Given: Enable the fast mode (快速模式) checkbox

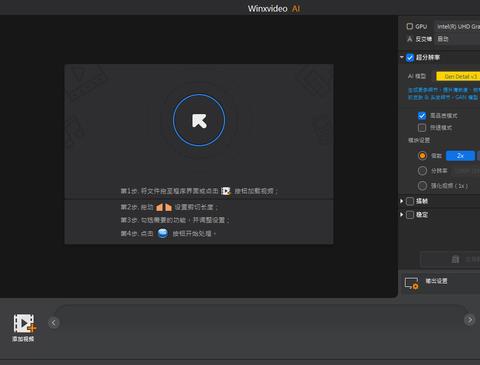Looking at the screenshot, I should 422,128.
